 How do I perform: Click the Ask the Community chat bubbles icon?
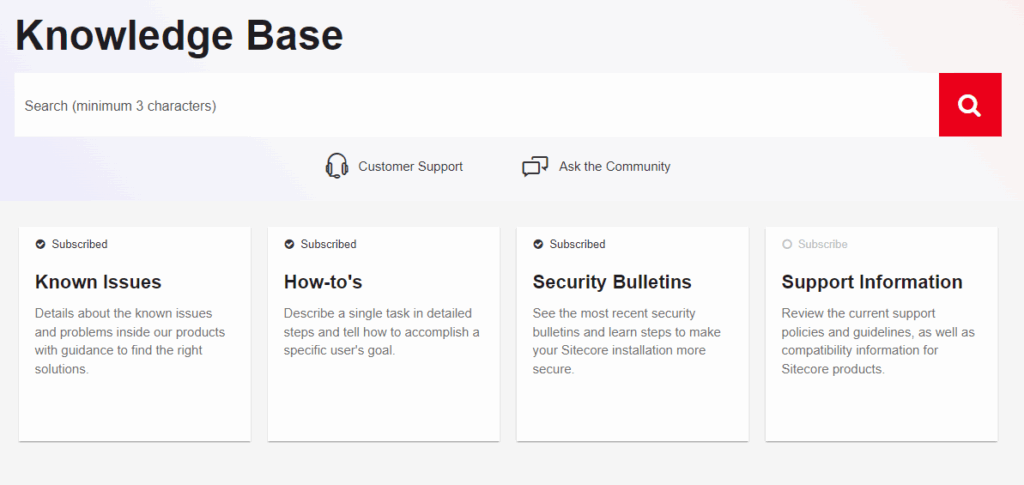pos(535,166)
